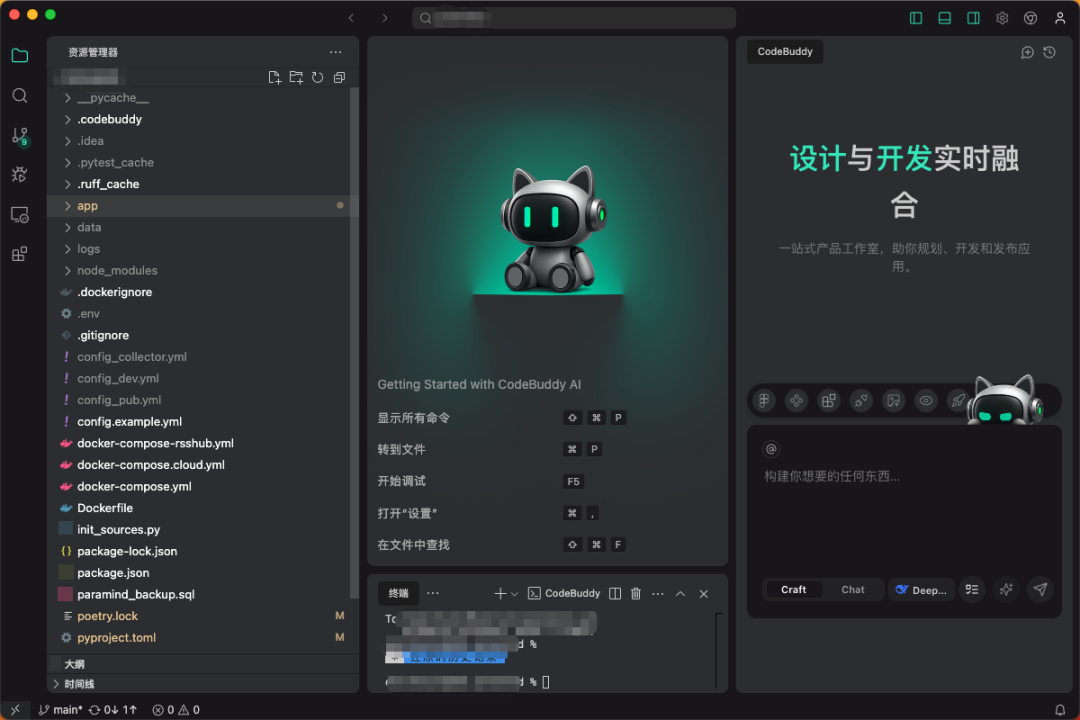
Task: Open the account profile icon
Action: 1060,18
